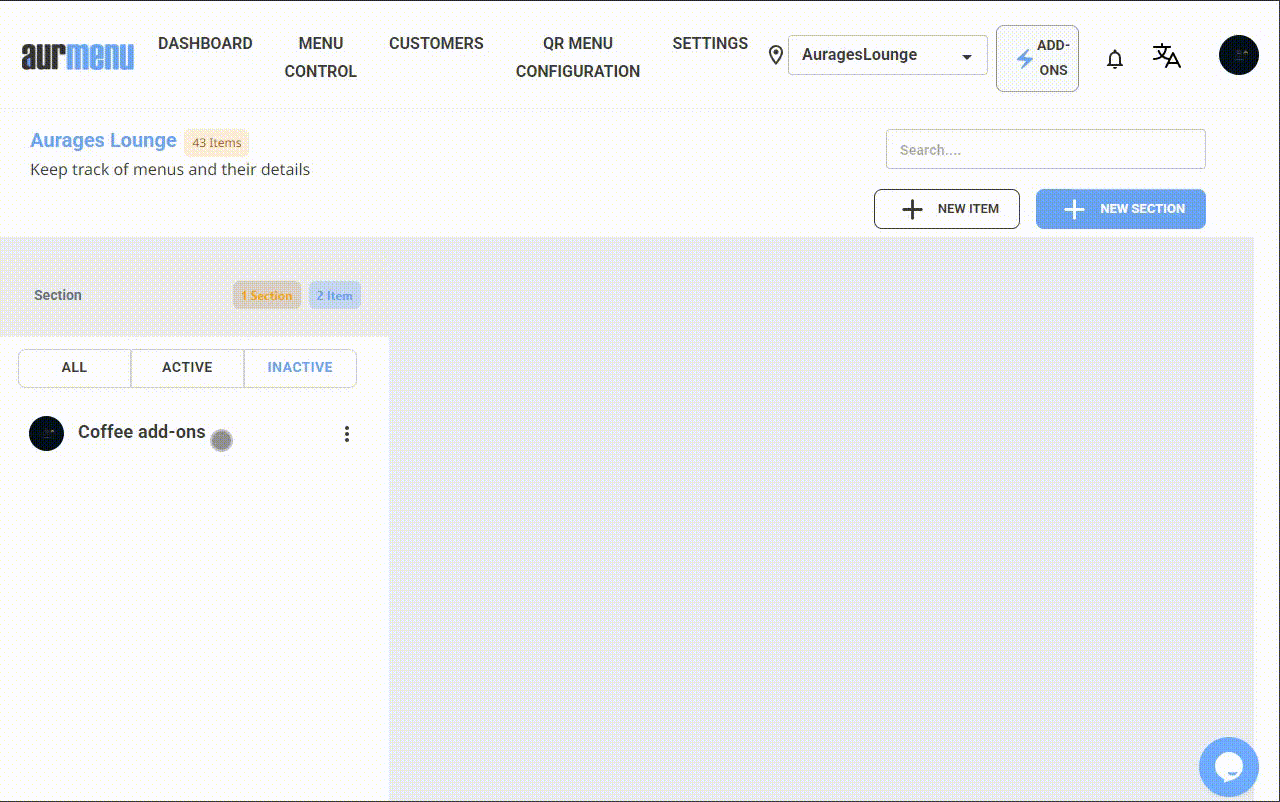This screenshot has width=1280, height=802.
Task: Open the notifications bell
Action: point(1114,59)
